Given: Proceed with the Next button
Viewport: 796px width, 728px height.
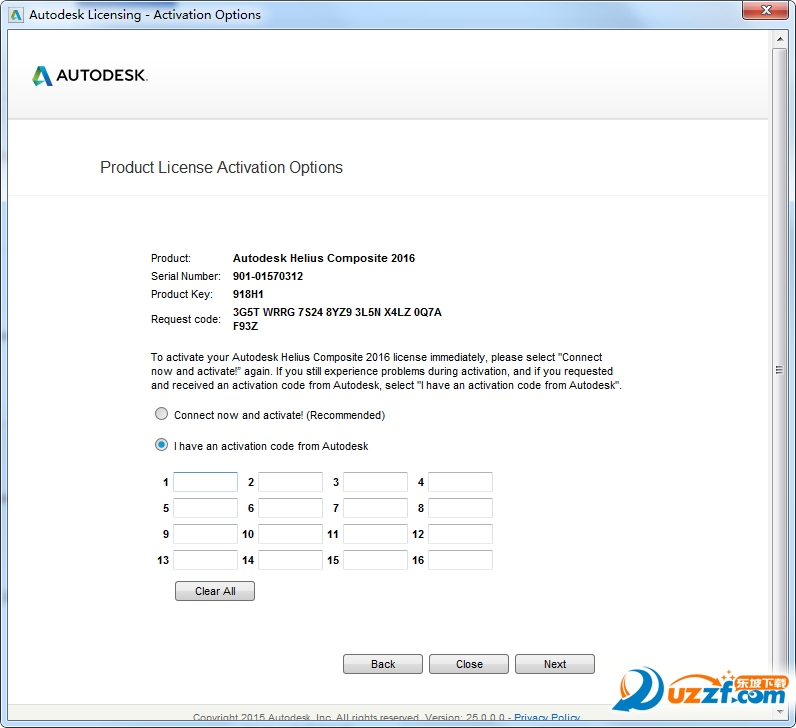Looking at the screenshot, I should (x=555, y=664).
